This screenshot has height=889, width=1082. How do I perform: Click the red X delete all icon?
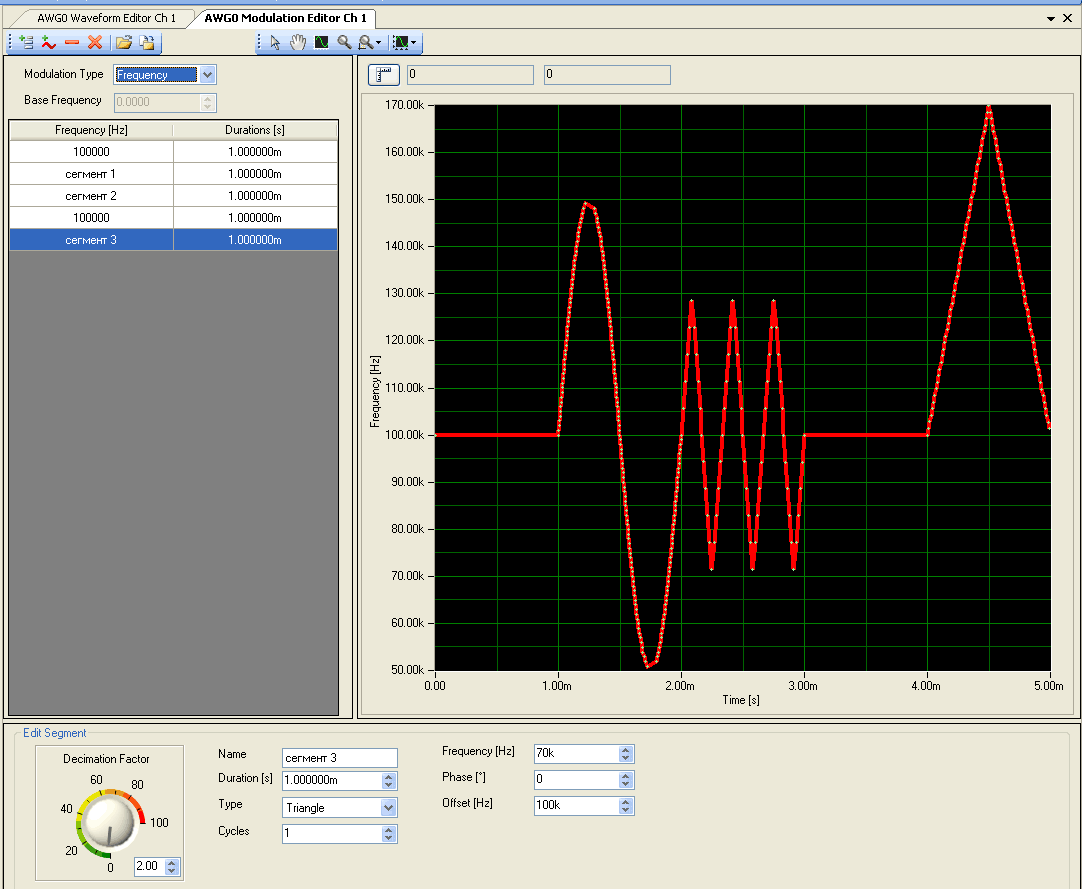point(95,42)
